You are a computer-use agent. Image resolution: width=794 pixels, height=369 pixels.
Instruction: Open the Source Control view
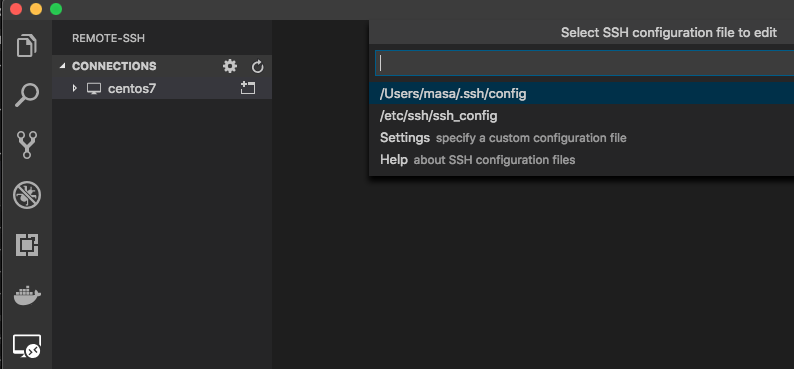coord(27,145)
